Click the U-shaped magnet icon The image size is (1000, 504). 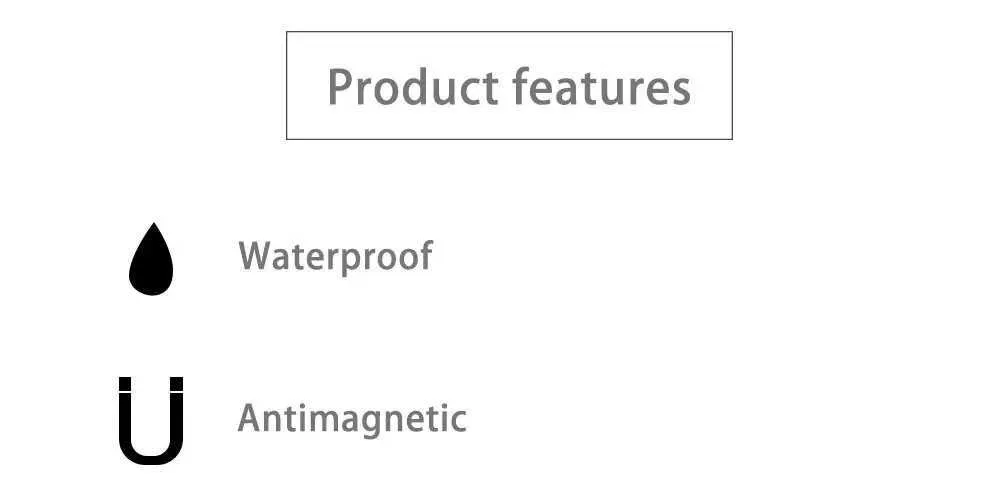[x=151, y=420]
